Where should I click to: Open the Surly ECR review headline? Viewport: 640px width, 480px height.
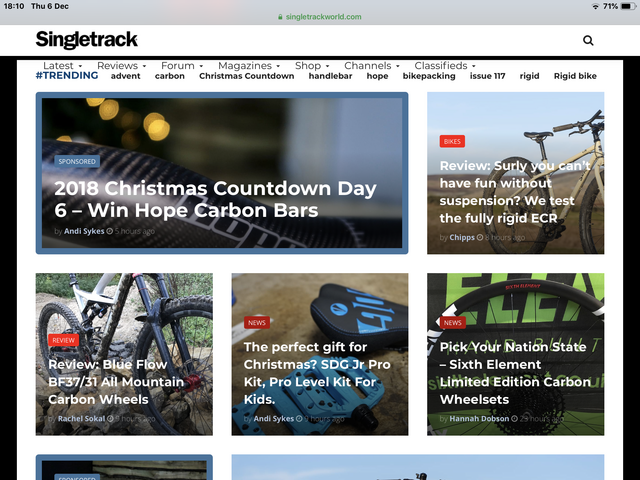click(515, 192)
